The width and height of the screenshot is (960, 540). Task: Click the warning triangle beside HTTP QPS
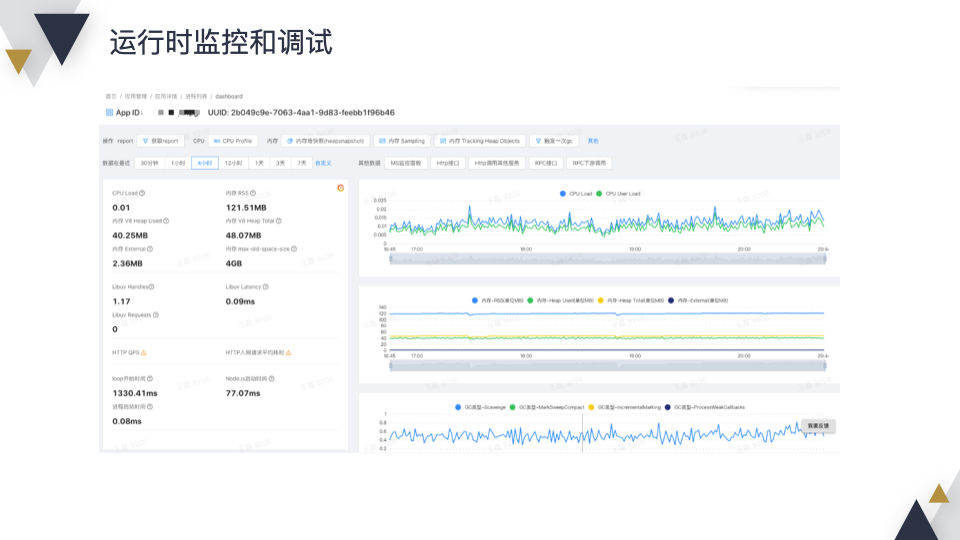point(144,353)
